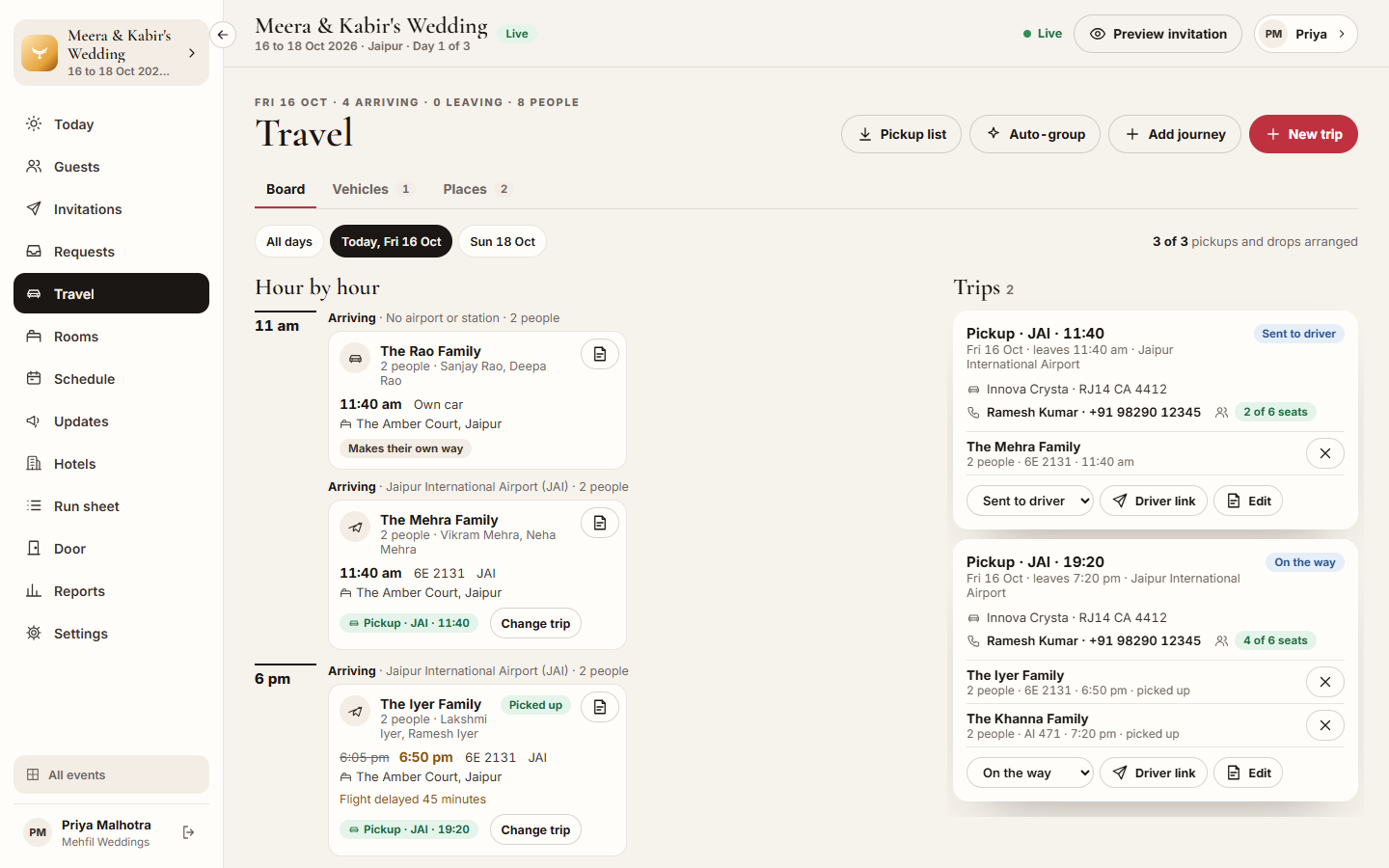
Task: Click the Rao Family car icon
Action: (356, 359)
